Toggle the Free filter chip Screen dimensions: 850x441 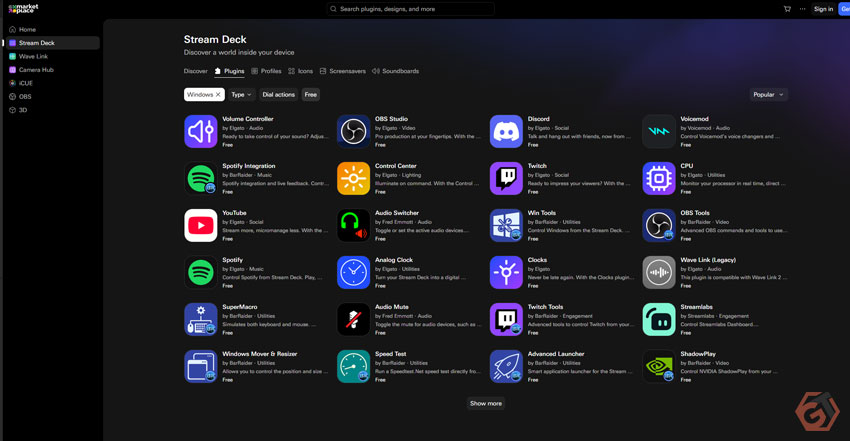click(x=311, y=94)
